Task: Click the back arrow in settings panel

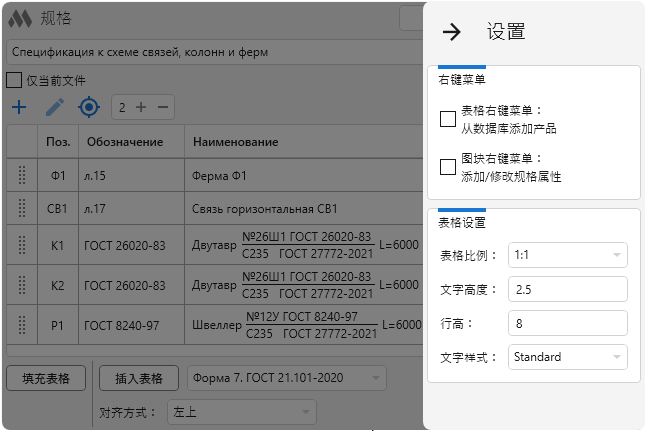Action: click(452, 32)
